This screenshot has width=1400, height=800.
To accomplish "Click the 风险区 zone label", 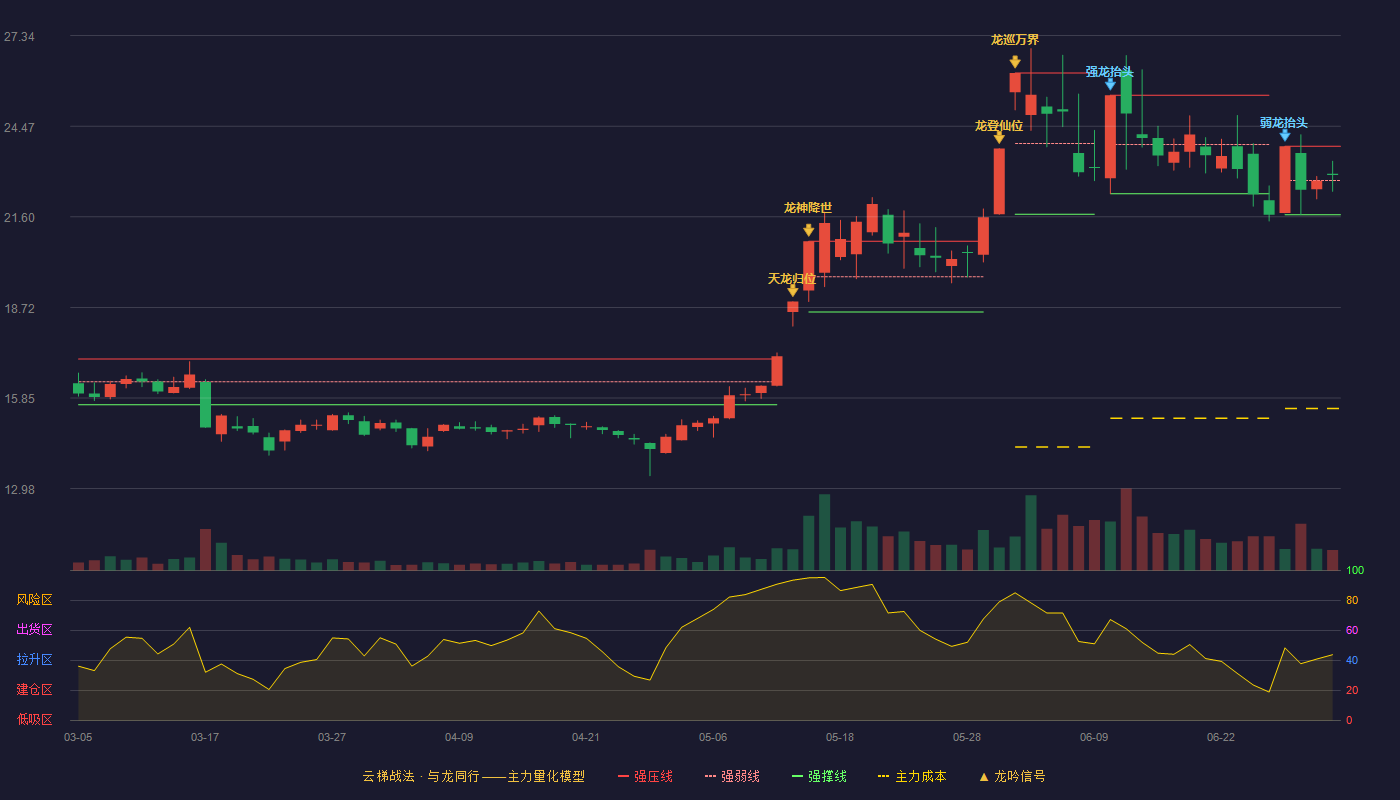I will click(35, 600).
